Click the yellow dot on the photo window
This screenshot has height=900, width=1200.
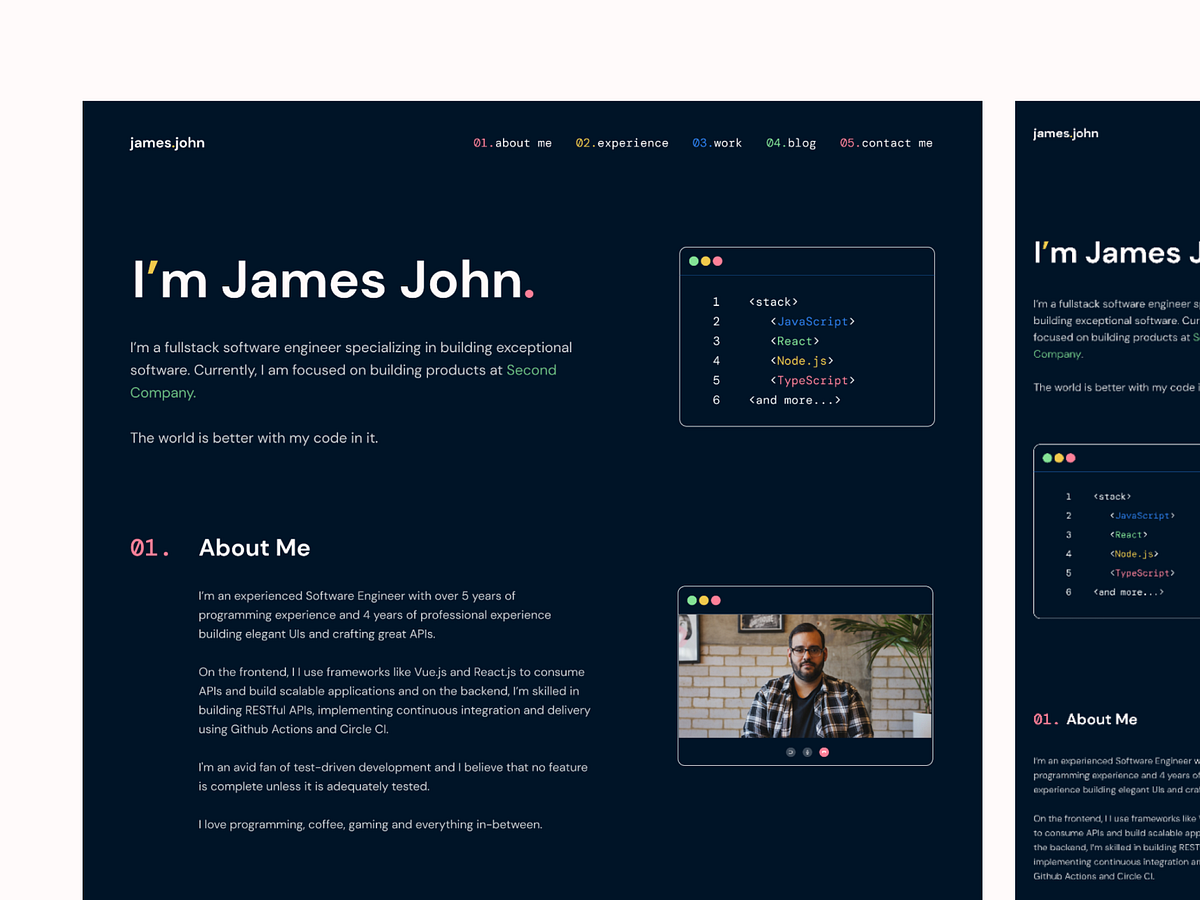704,599
